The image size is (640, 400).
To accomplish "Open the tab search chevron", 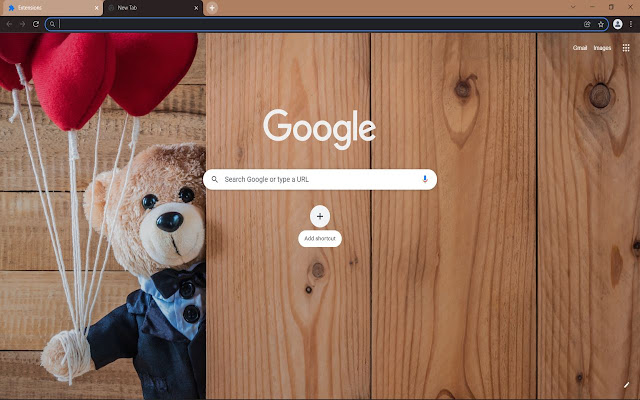I will coord(573,7).
